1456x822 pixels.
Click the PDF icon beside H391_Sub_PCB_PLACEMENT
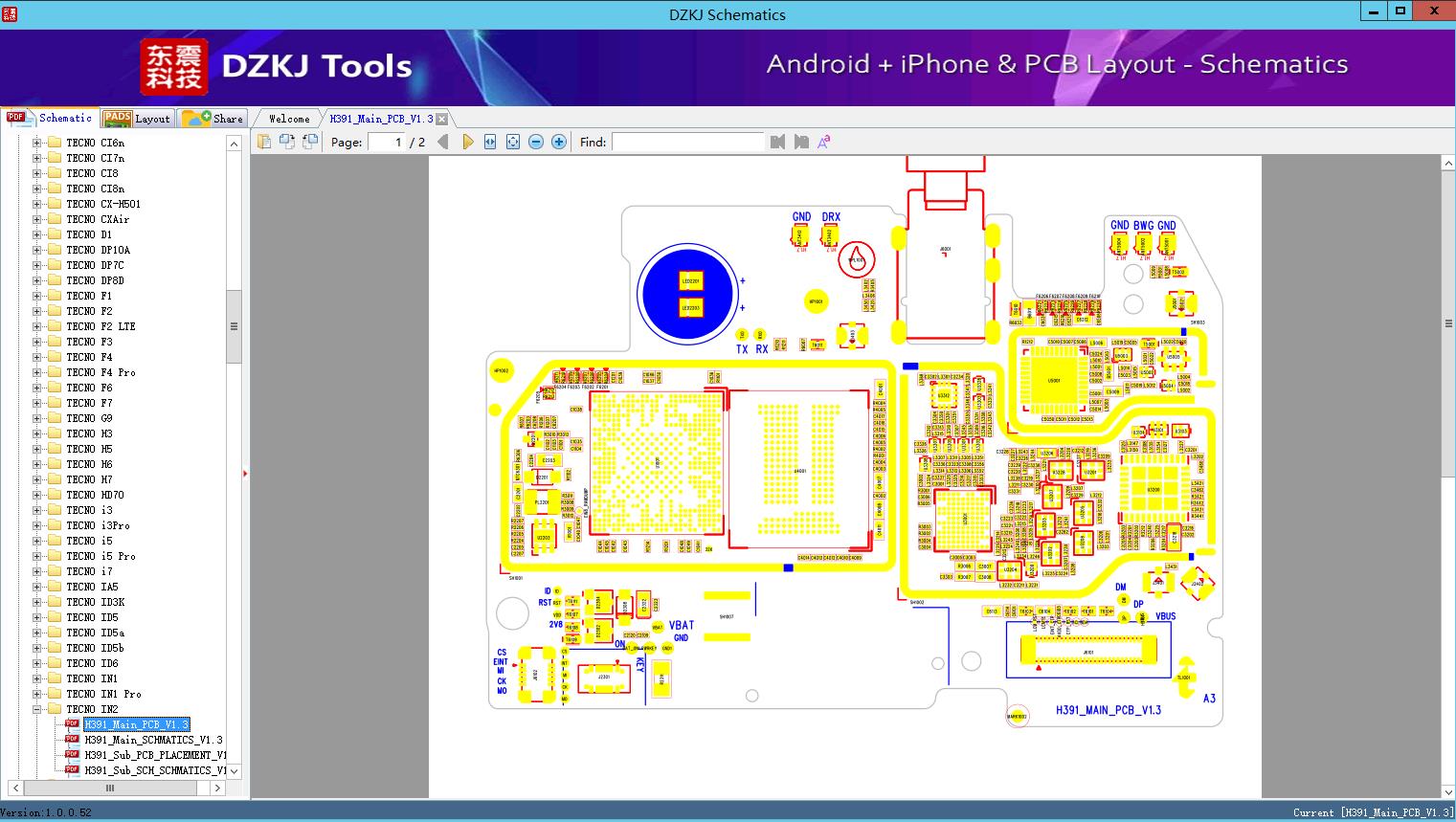72,754
